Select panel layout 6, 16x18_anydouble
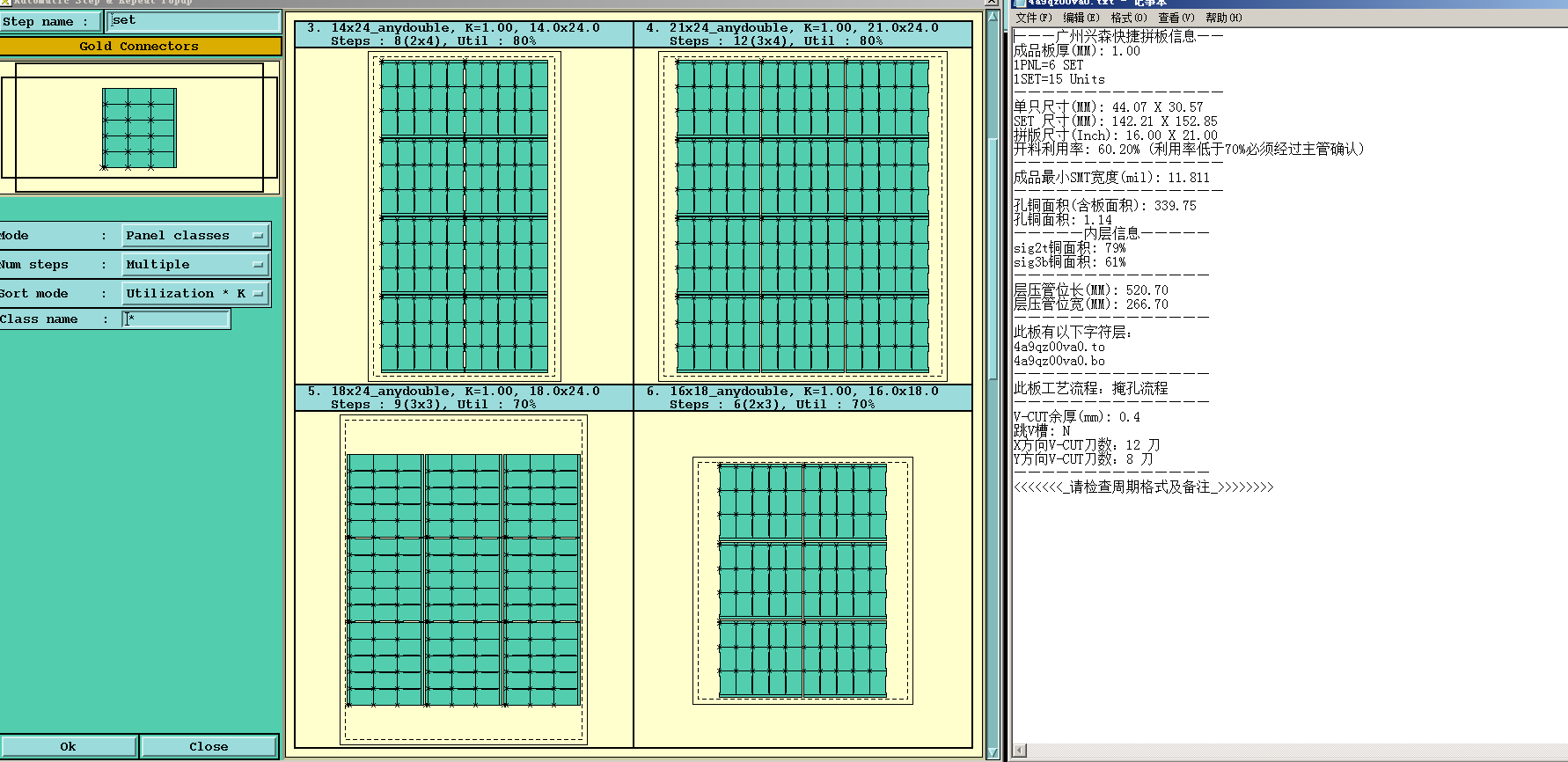Image resolution: width=1568 pixels, height=762 pixels. (x=802, y=579)
